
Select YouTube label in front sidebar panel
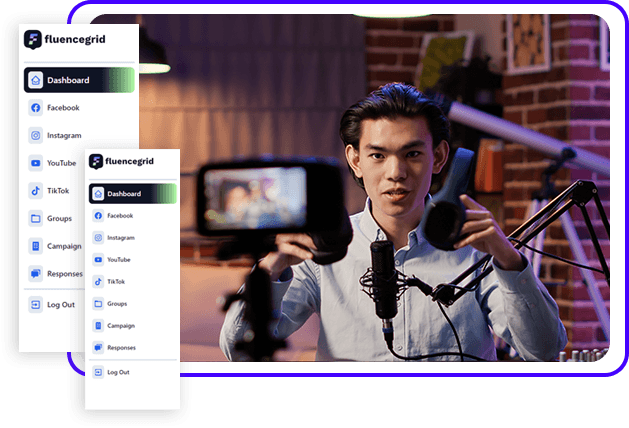pyautogui.click(x=119, y=260)
